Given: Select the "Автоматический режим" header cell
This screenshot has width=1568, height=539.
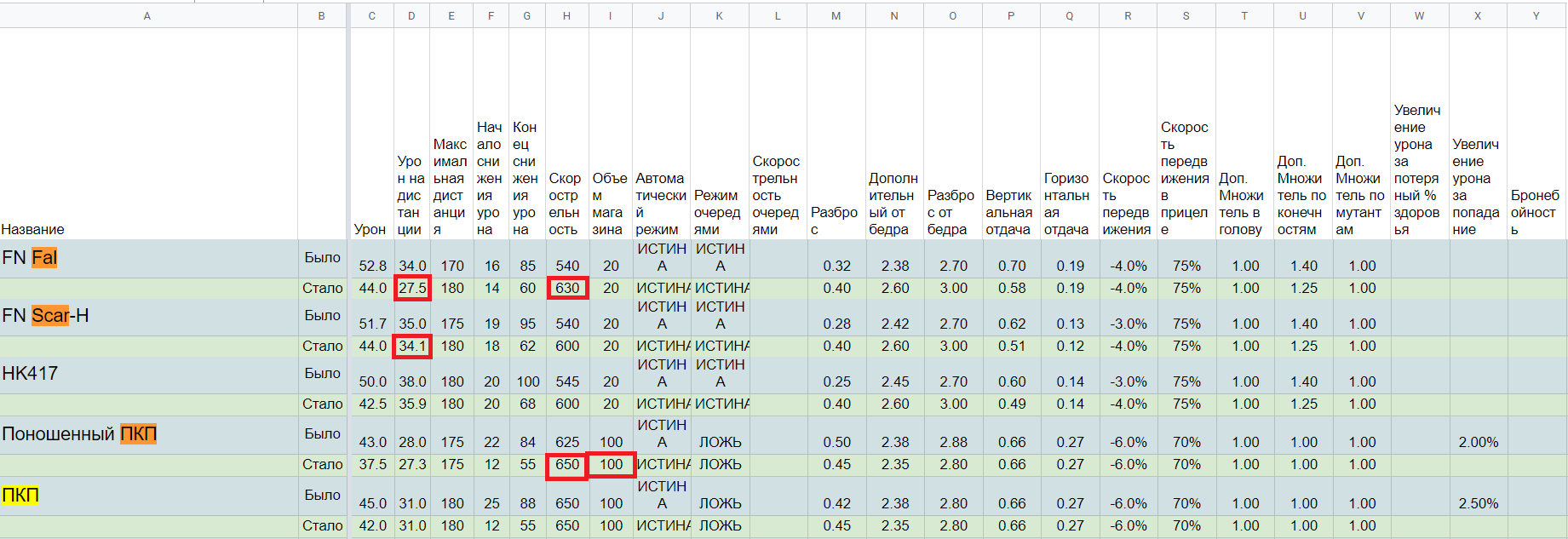Looking at the screenshot, I should (661, 134).
